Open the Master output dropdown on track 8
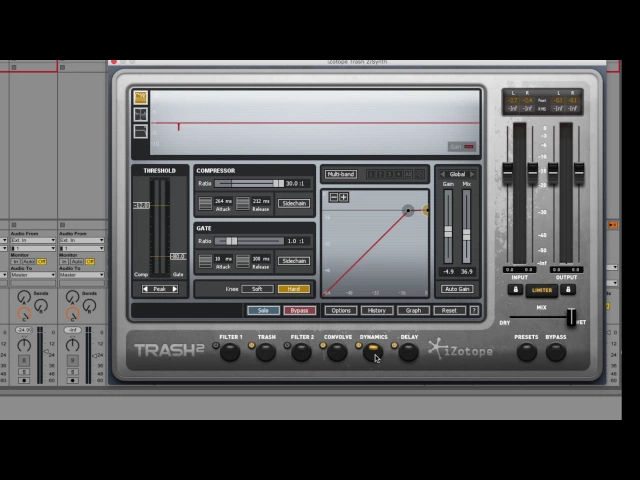 (33, 275)
